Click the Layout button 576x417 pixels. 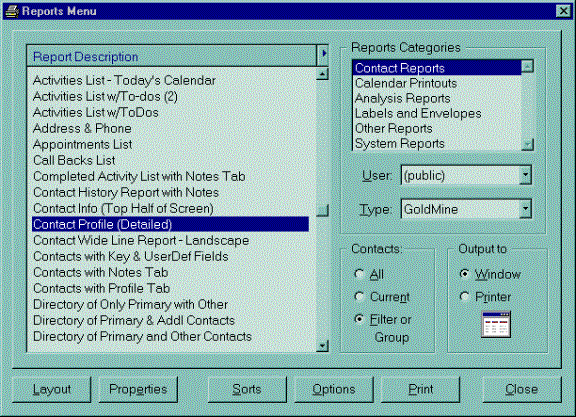tap(52, 389)
